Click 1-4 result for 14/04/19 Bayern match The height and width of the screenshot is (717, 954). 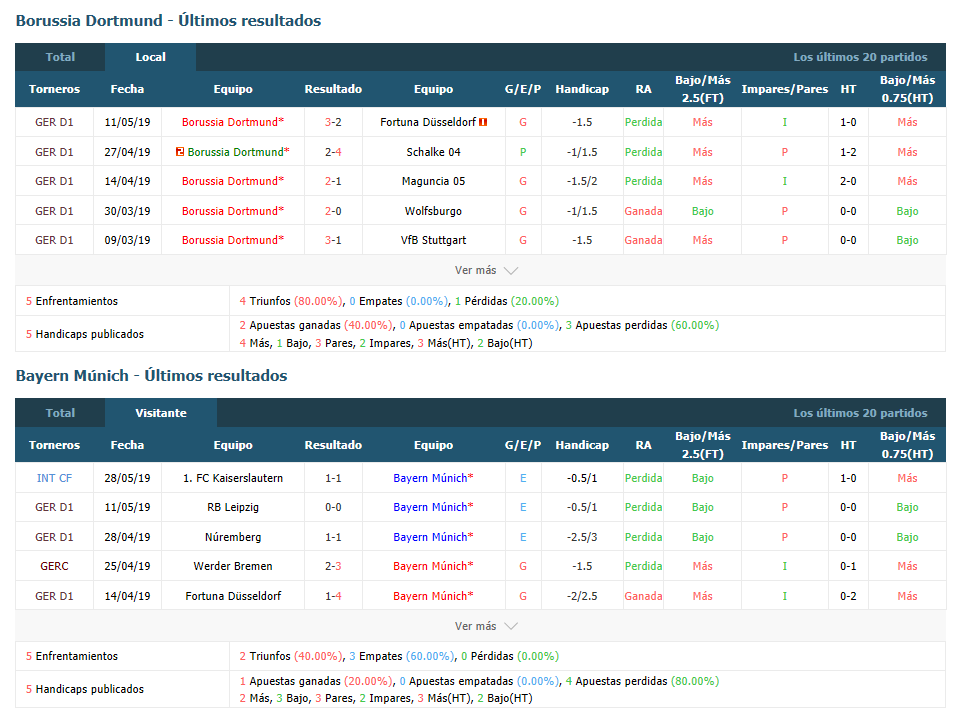(333, 596)
